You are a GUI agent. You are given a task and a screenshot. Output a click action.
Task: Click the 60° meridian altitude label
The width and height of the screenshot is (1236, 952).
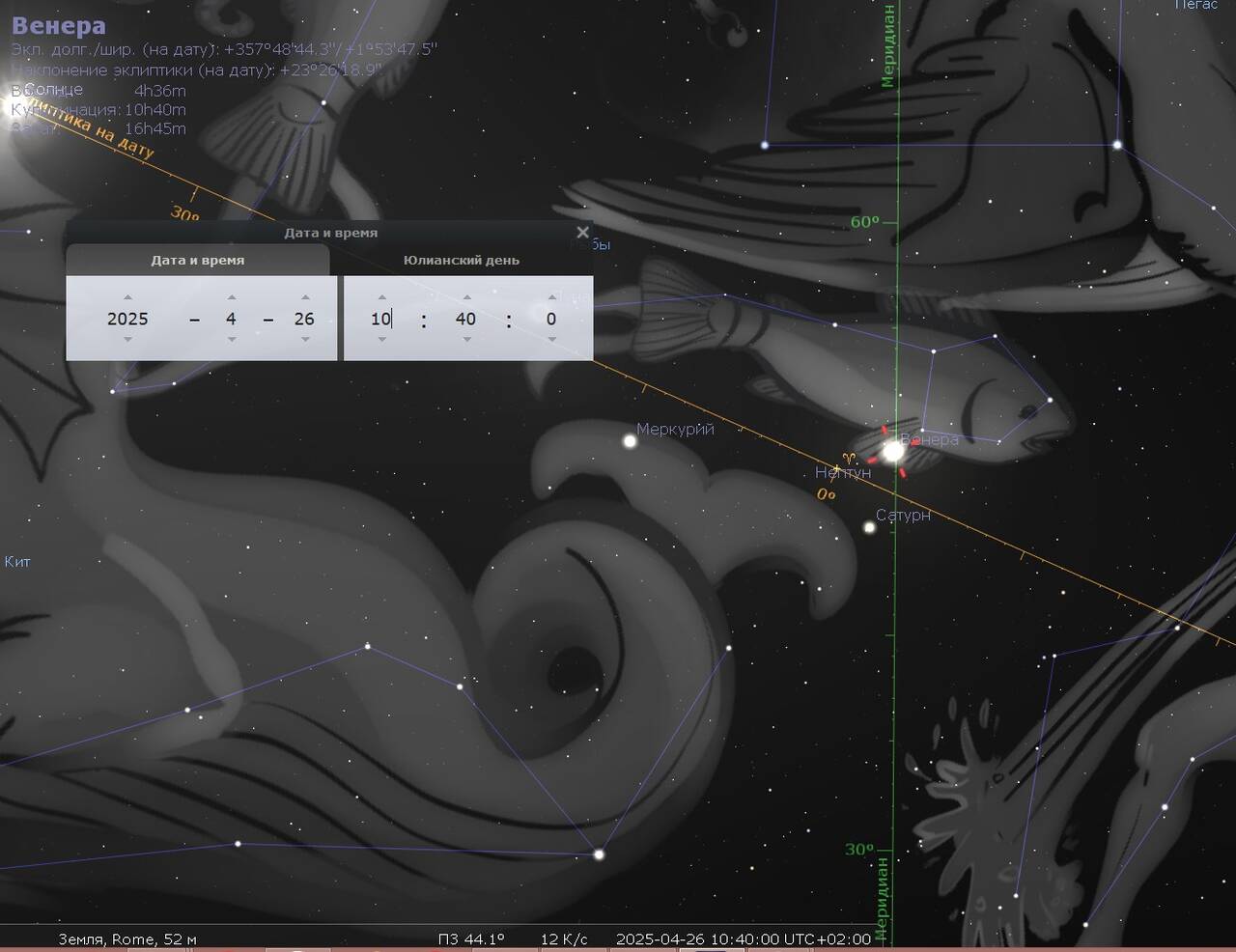865,222
